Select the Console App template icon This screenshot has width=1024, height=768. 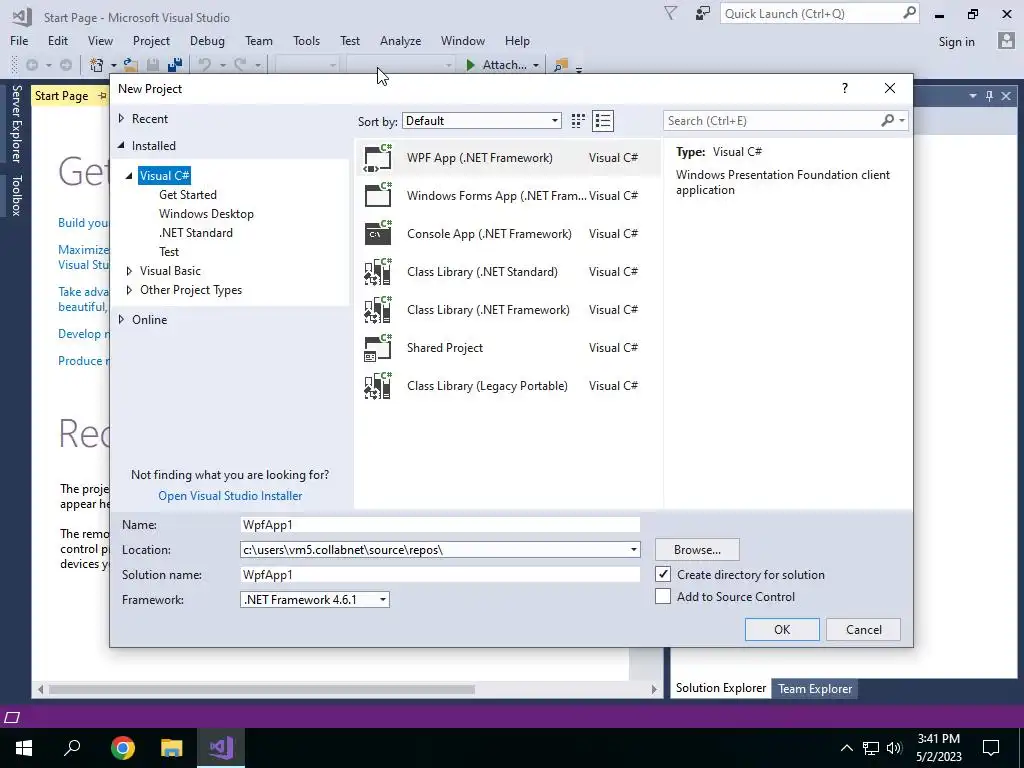377,234
